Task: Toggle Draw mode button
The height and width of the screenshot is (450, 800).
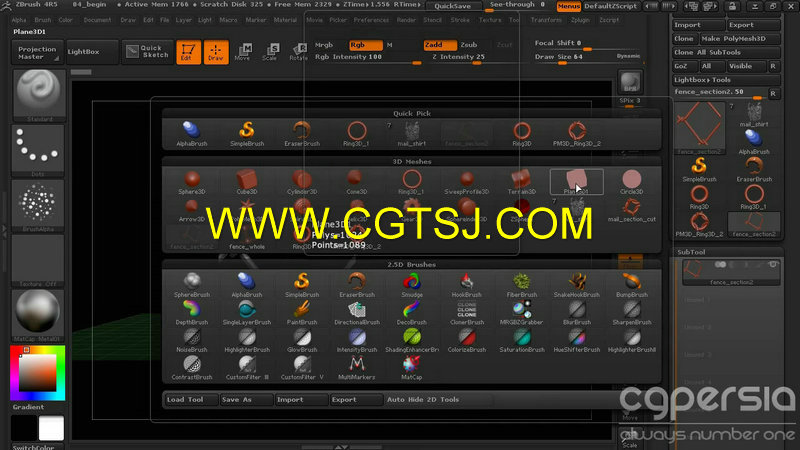Action: pyautogui.click(x=216, y=52)
